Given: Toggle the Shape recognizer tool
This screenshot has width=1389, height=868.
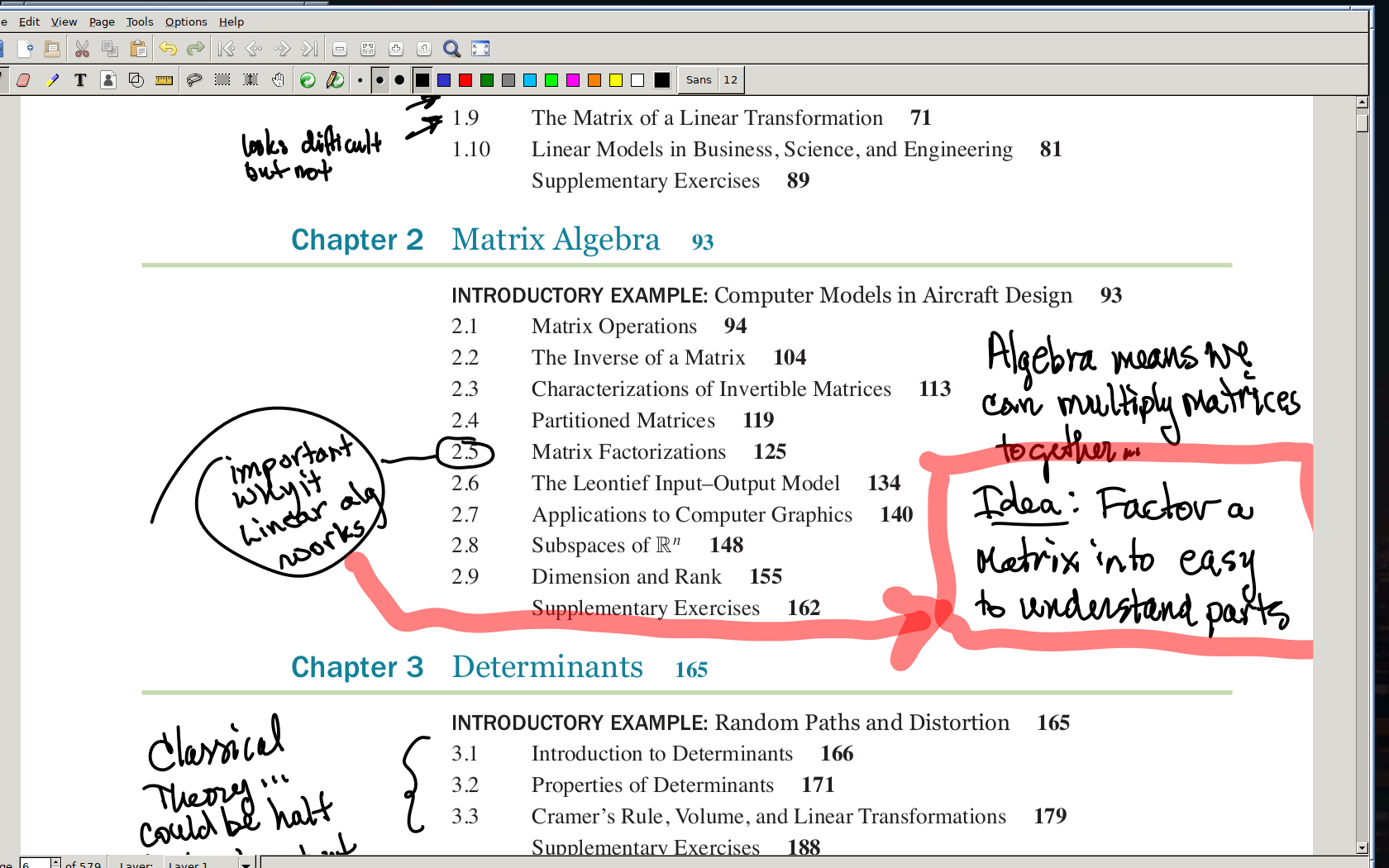Looking at the screenshot, I should pyautogui.click(x=136, y=80).
